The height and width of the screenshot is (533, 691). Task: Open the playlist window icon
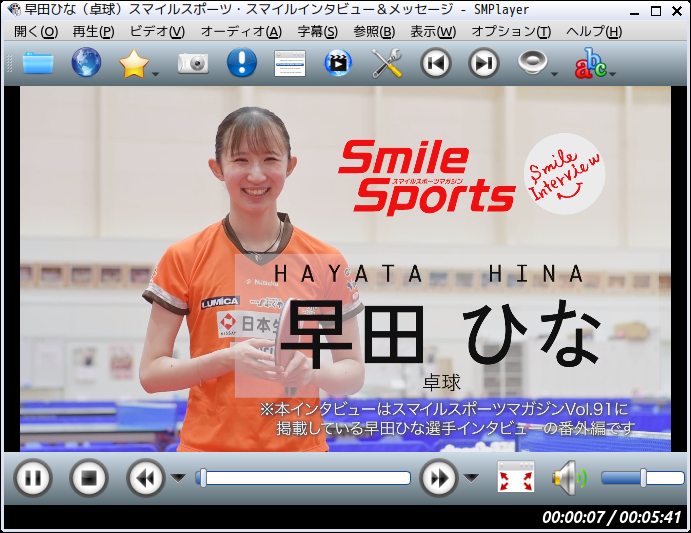(x=290, y=63)
